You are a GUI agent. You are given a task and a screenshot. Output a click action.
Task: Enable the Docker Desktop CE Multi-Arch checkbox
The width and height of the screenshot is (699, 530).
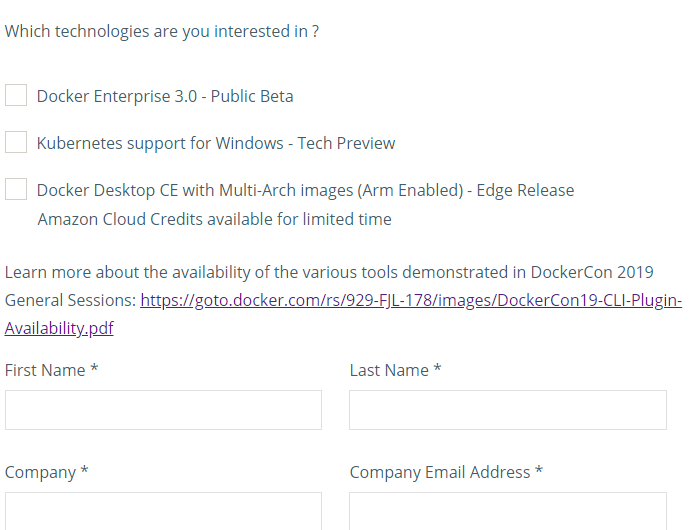click(16, 190)
